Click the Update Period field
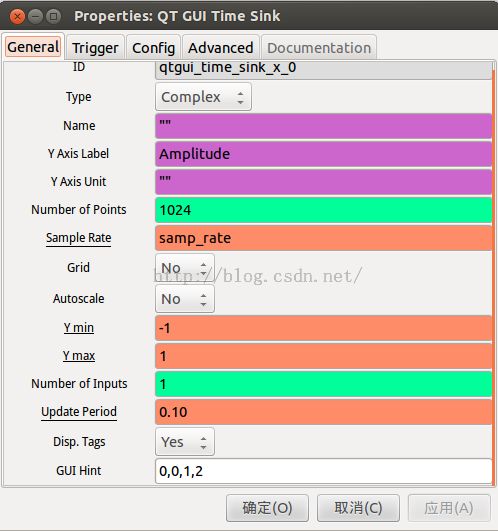The image size is (498, 531). coord(323,412)
